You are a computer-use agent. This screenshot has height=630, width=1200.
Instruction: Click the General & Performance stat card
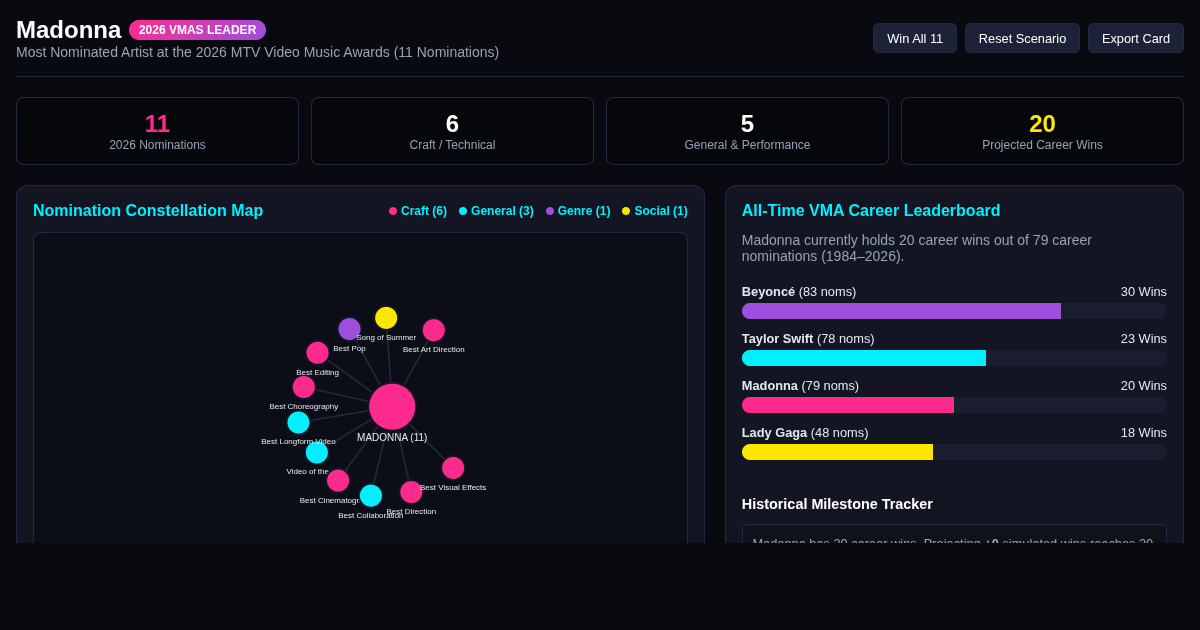tap(747, 131)
